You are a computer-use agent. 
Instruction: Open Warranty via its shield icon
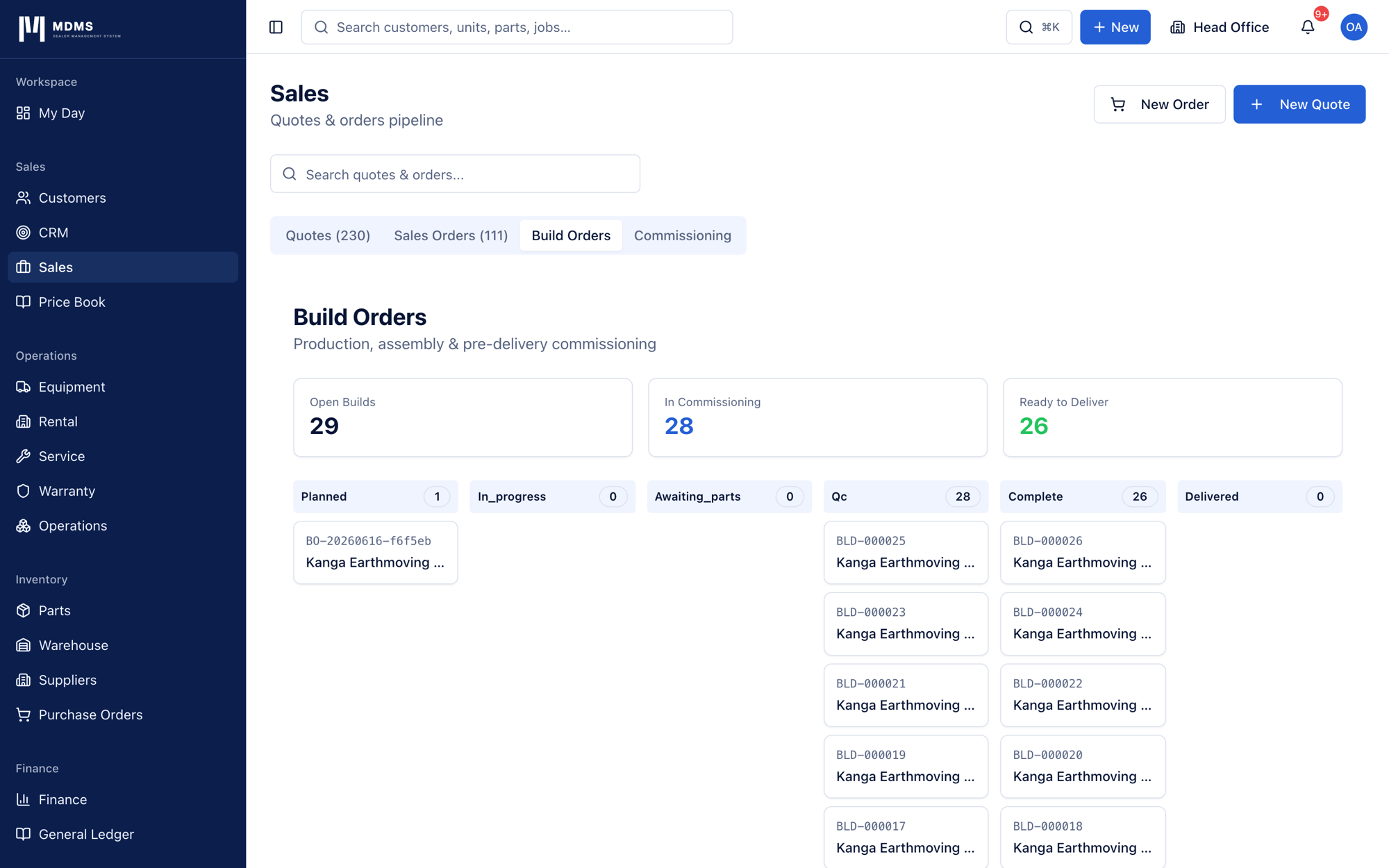click(x=24, y=491)
